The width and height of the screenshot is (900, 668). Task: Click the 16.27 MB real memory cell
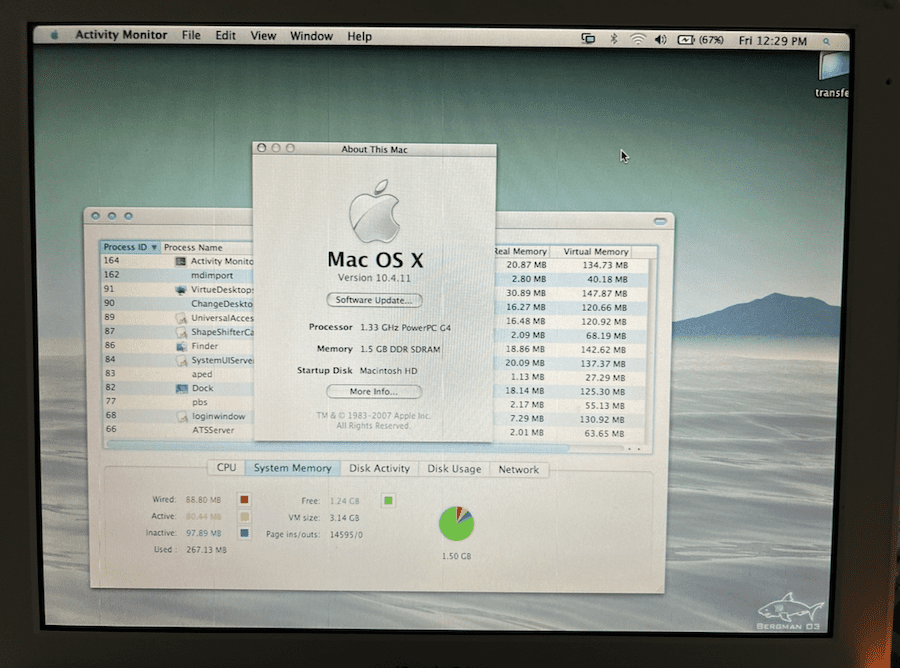click(525, 307)
